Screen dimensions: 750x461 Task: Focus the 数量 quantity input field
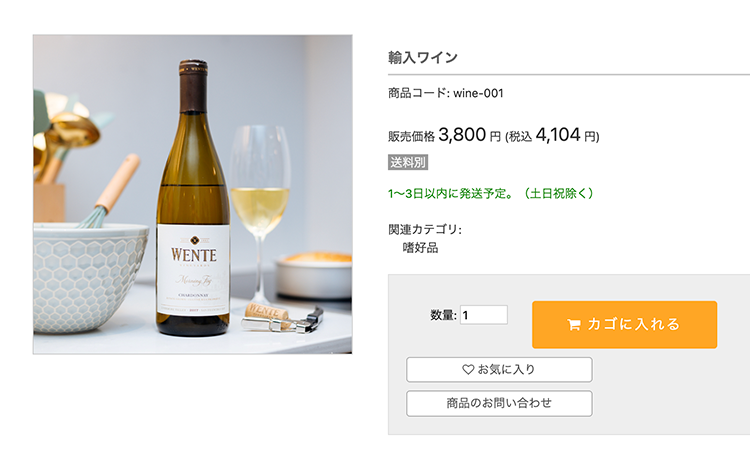pos(484,315)
